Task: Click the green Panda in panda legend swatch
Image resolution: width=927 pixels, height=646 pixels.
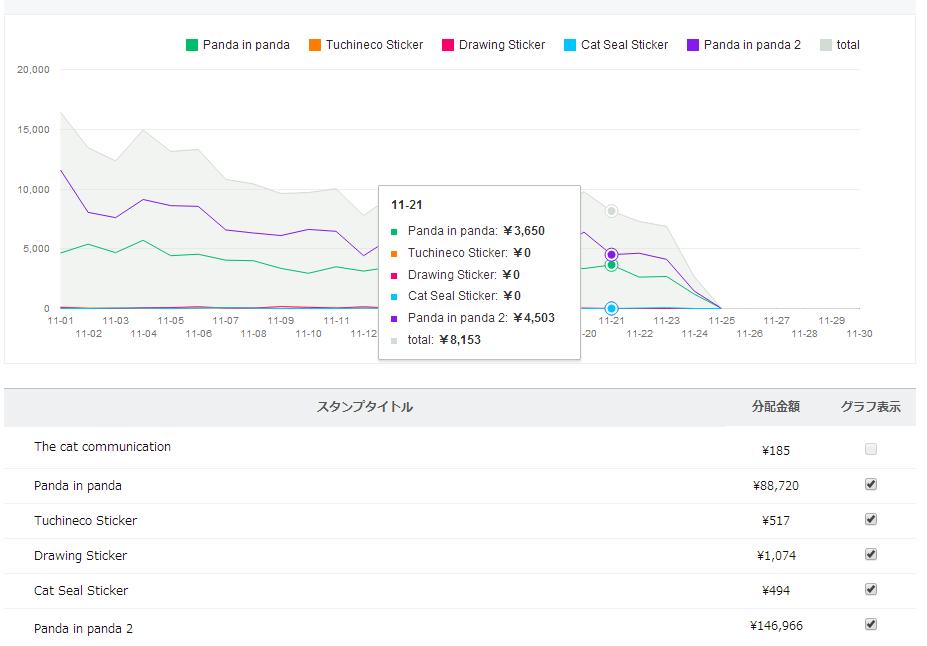Action: click(x=192, y=45)
